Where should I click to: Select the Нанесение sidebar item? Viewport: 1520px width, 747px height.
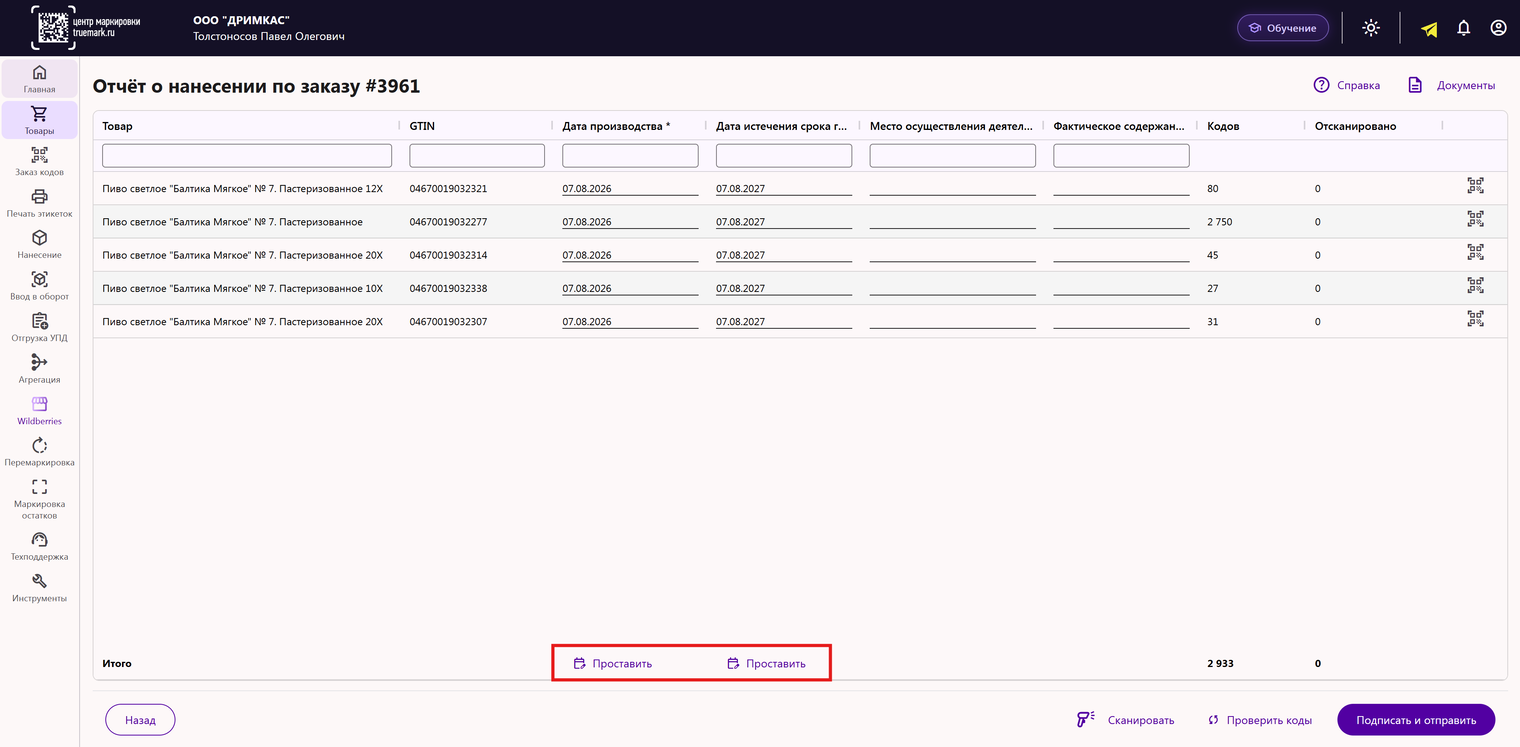click(x=39, y=245)
